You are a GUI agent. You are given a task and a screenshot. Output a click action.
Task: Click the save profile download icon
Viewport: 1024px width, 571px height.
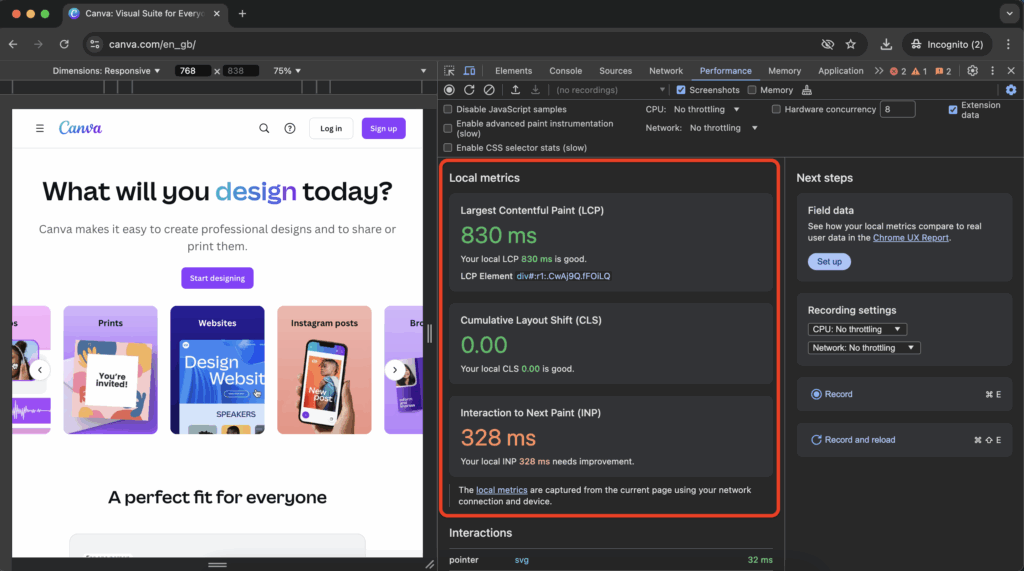click(x=535, y=90)
